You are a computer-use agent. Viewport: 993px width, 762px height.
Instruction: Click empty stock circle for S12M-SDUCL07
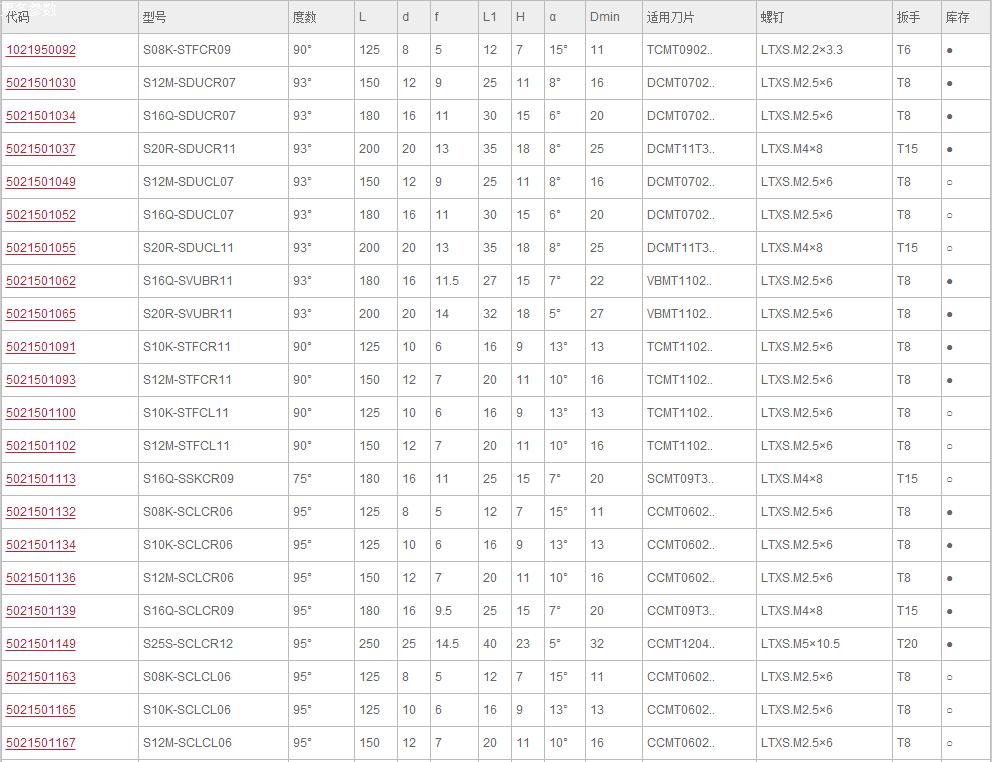click(949, 182)
